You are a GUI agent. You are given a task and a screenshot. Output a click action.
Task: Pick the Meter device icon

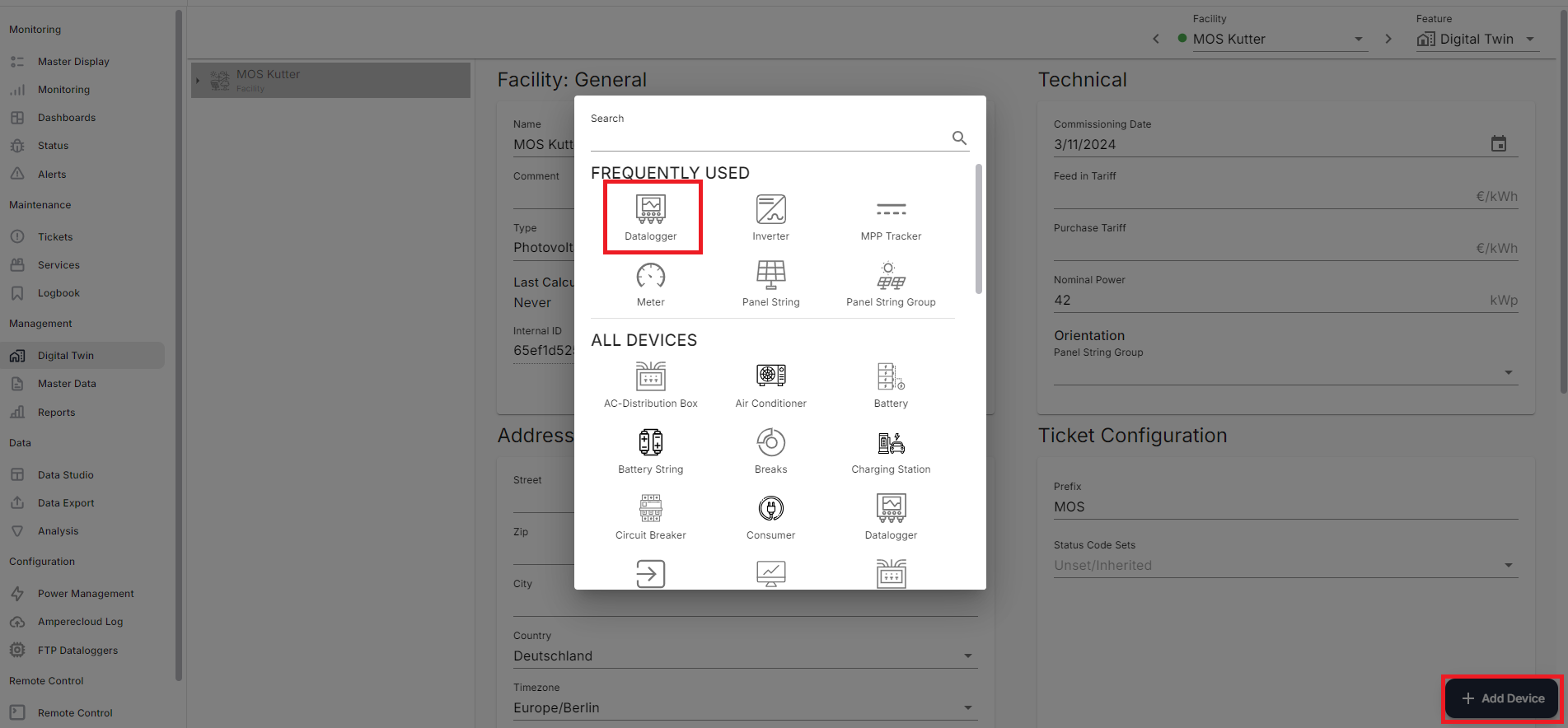pos(650,283)
